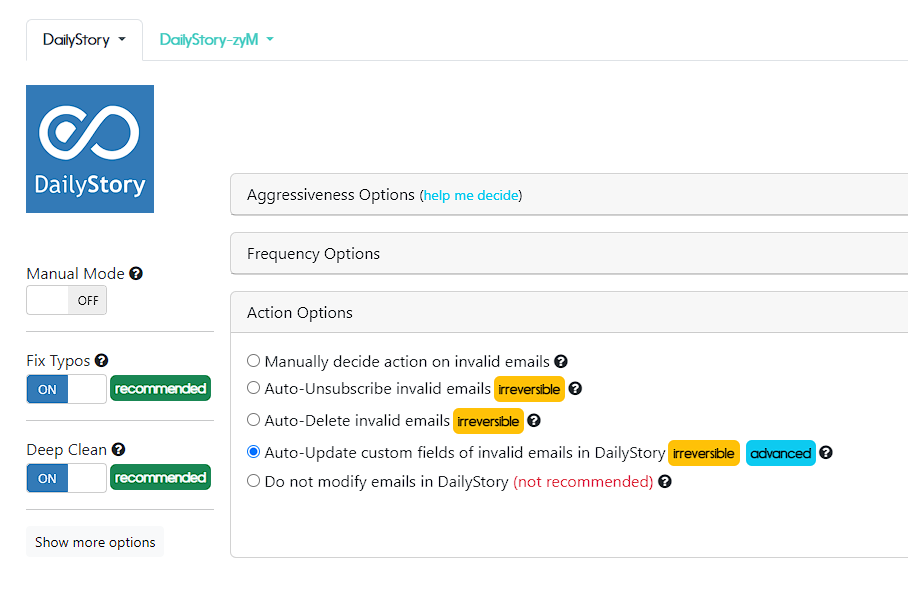
Task: Open help for Auto-Unsubscribe invalid emails
Action: (575, 389)
